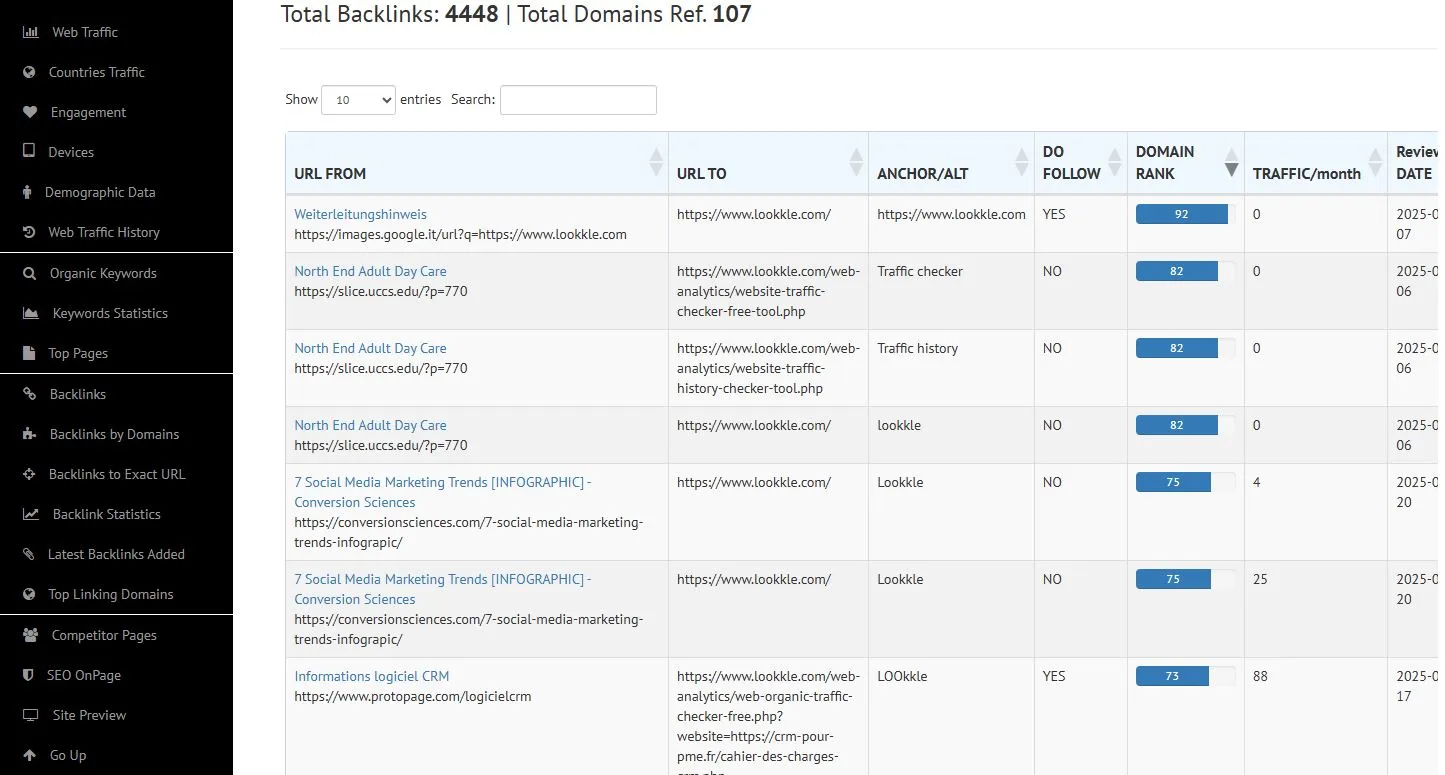Click the LOOkkle anchor text cell

[902, 676]
